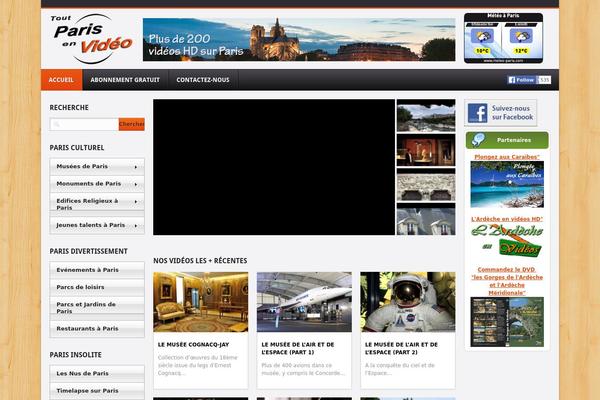Select the museum interior slider thumbnail
This screenshot has height=400, width=600.
point(426,150)
